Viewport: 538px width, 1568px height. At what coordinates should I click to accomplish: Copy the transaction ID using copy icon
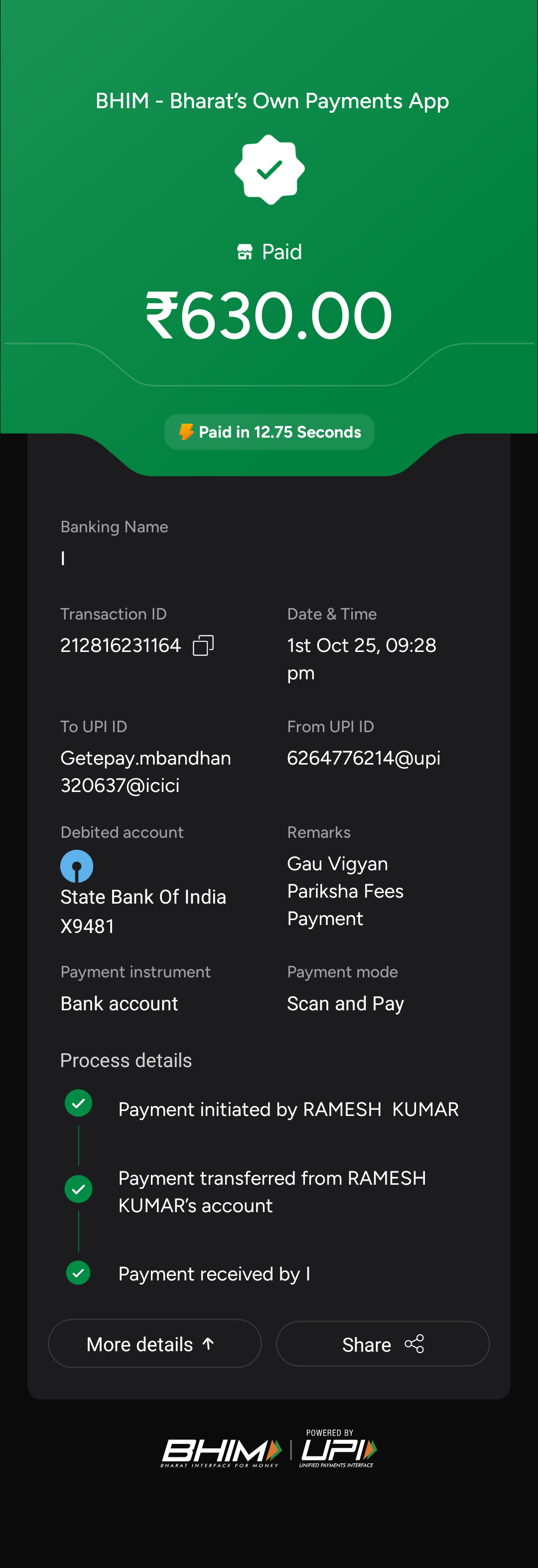pyautogui.click(x=203, y=645)
